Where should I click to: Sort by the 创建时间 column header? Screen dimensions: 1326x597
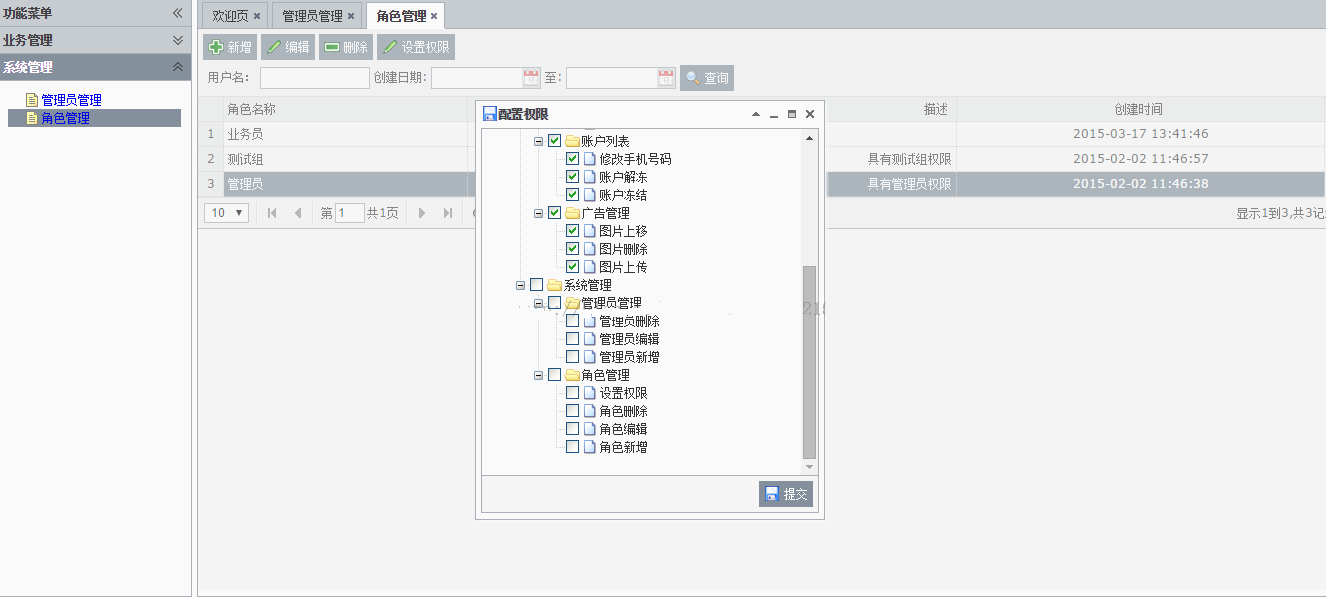pos(1139,109)
